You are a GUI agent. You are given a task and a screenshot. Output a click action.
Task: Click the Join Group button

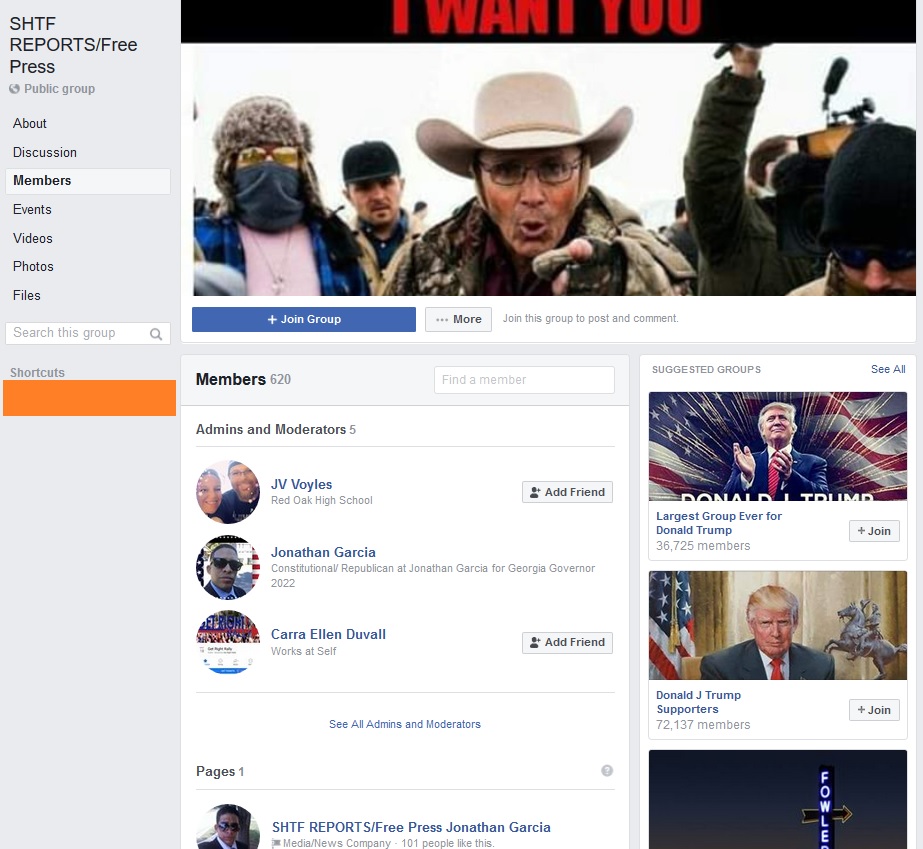tap(304, 319)
